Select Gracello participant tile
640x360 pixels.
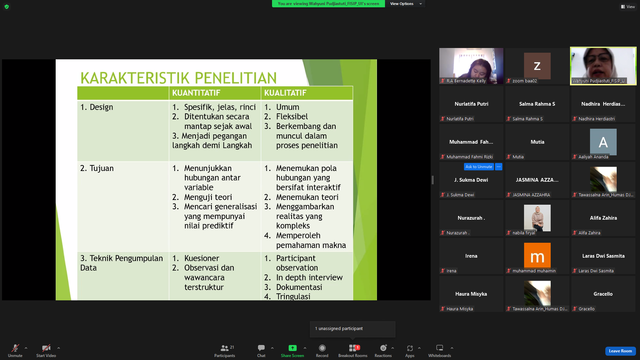tap(603, 294)
